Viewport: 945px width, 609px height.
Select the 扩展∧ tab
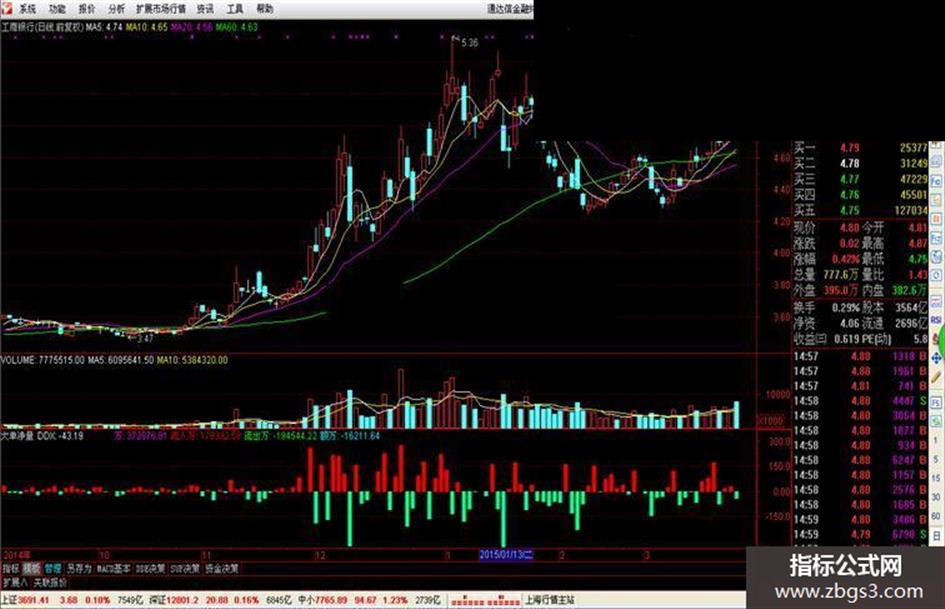tap(15, 582)
